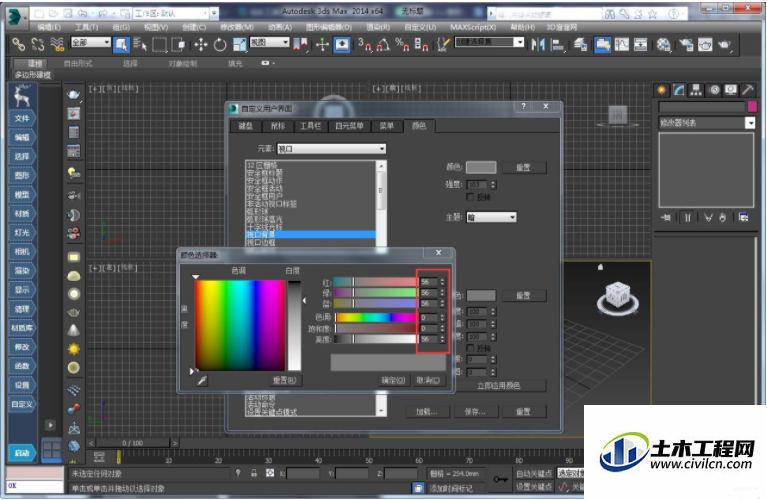767x500 pixels.
Task: Click the ribbon minimize dropdown after 填充
Action: pos(268,63)
